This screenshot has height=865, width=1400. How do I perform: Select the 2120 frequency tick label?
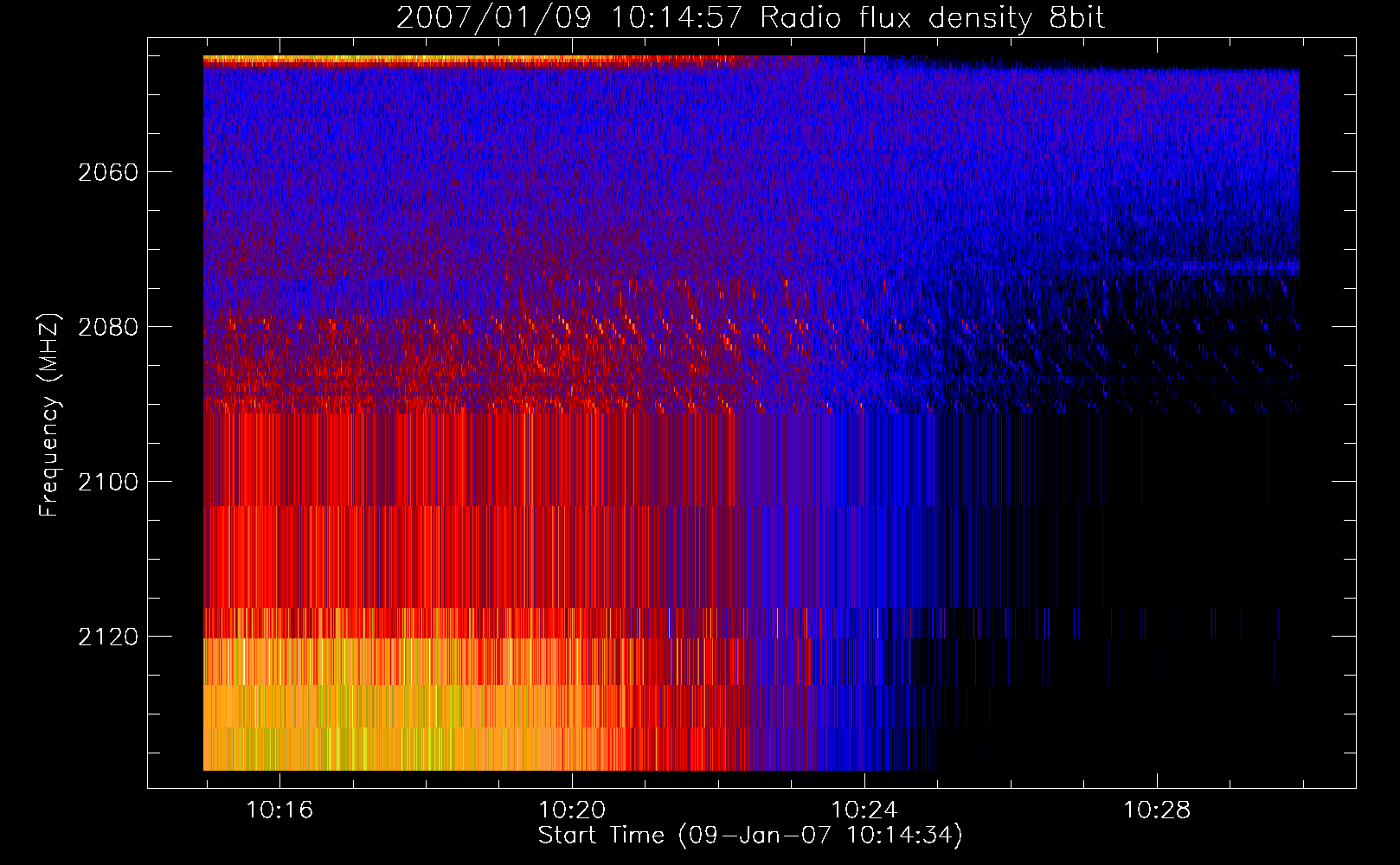(x=108, y=637)
